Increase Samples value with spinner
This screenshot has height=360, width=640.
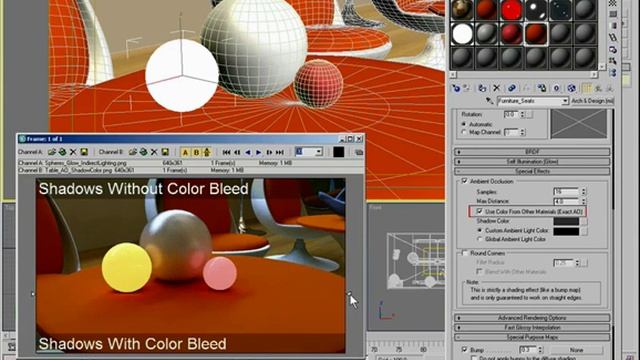(583, 190)
